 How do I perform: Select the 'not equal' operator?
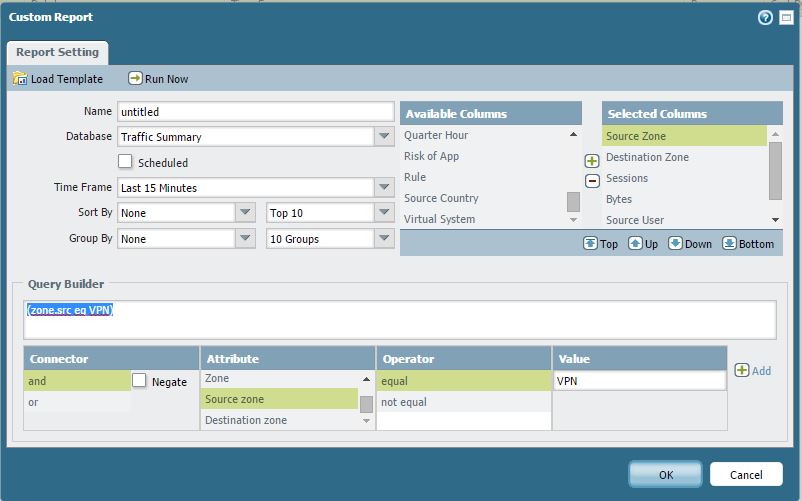(464, 402)
